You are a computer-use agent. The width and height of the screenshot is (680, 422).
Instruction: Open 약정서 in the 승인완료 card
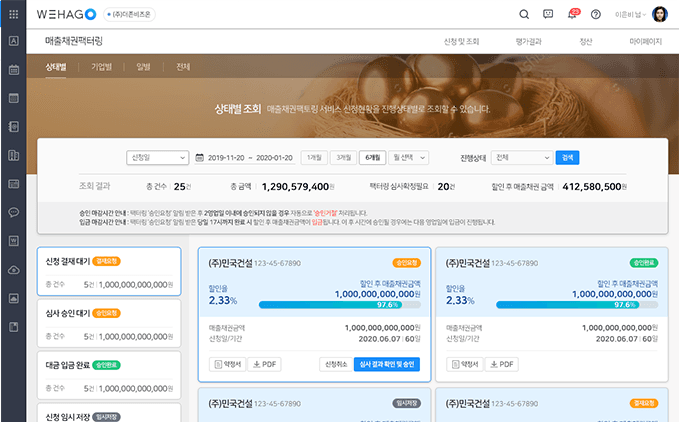tap(465, 364)
